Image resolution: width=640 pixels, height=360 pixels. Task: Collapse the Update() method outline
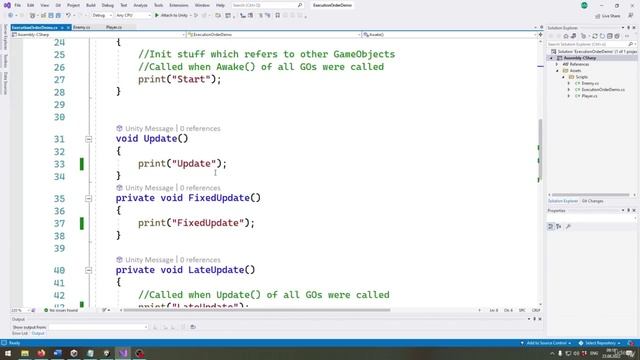coord(89,139)
